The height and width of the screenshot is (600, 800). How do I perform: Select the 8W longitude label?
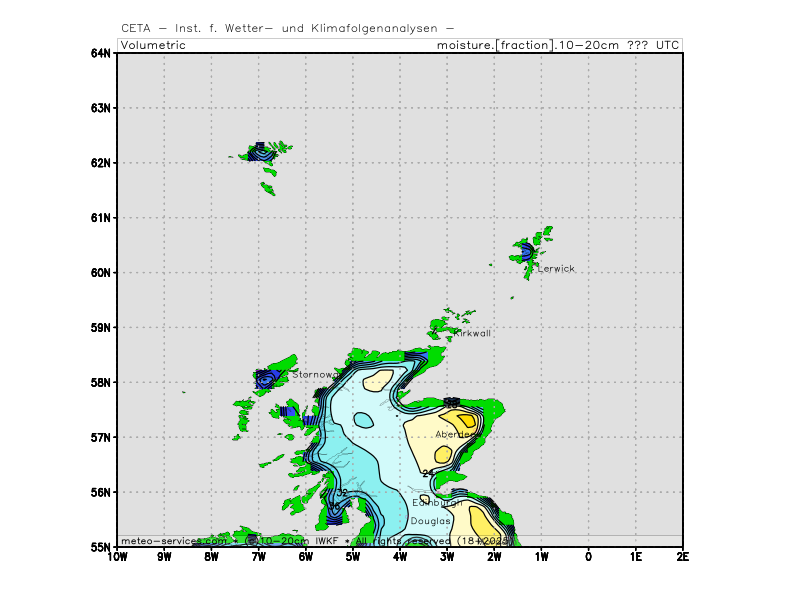click(211, 557)
